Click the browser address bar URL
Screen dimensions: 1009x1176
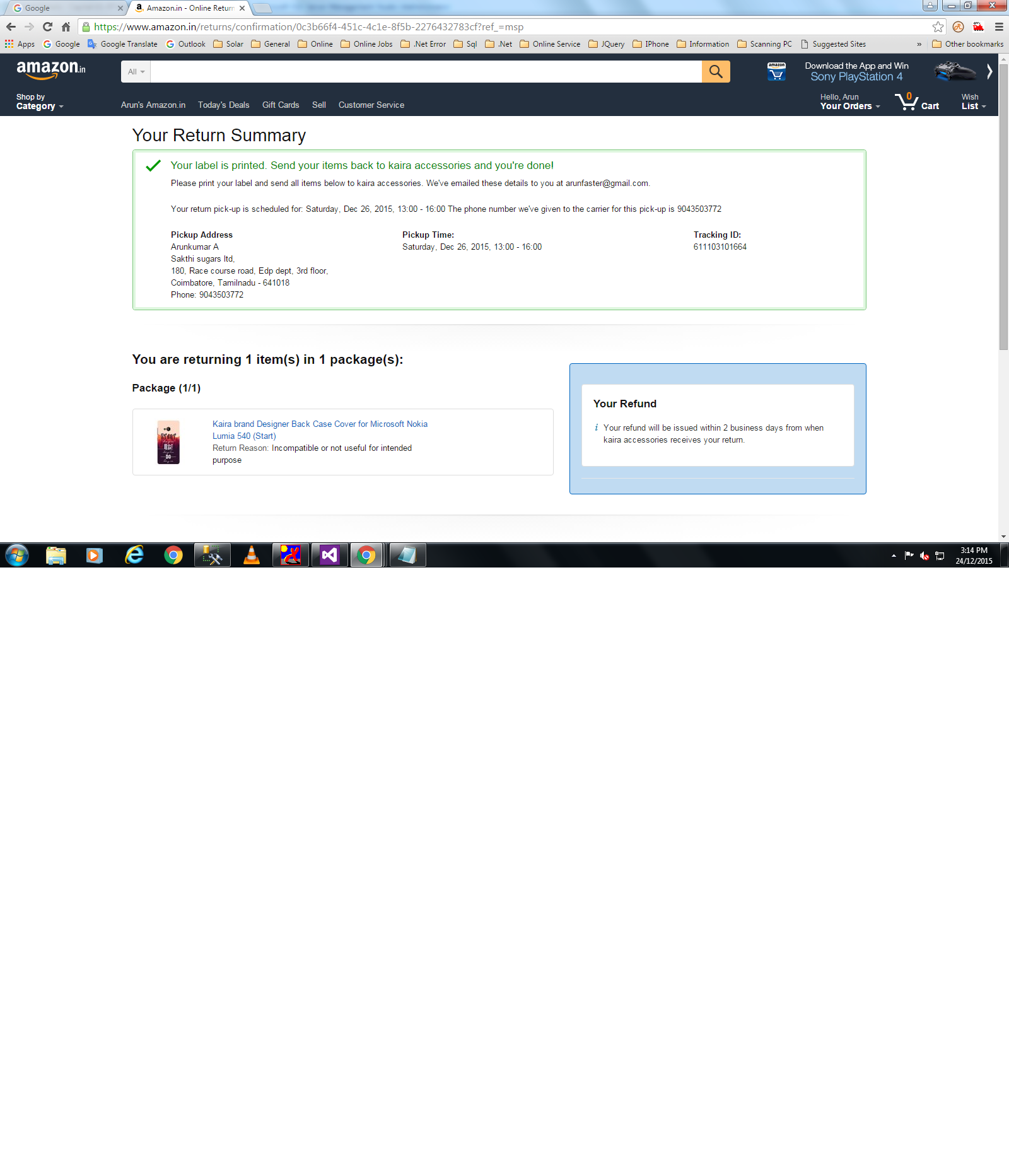tap(308, 27)
